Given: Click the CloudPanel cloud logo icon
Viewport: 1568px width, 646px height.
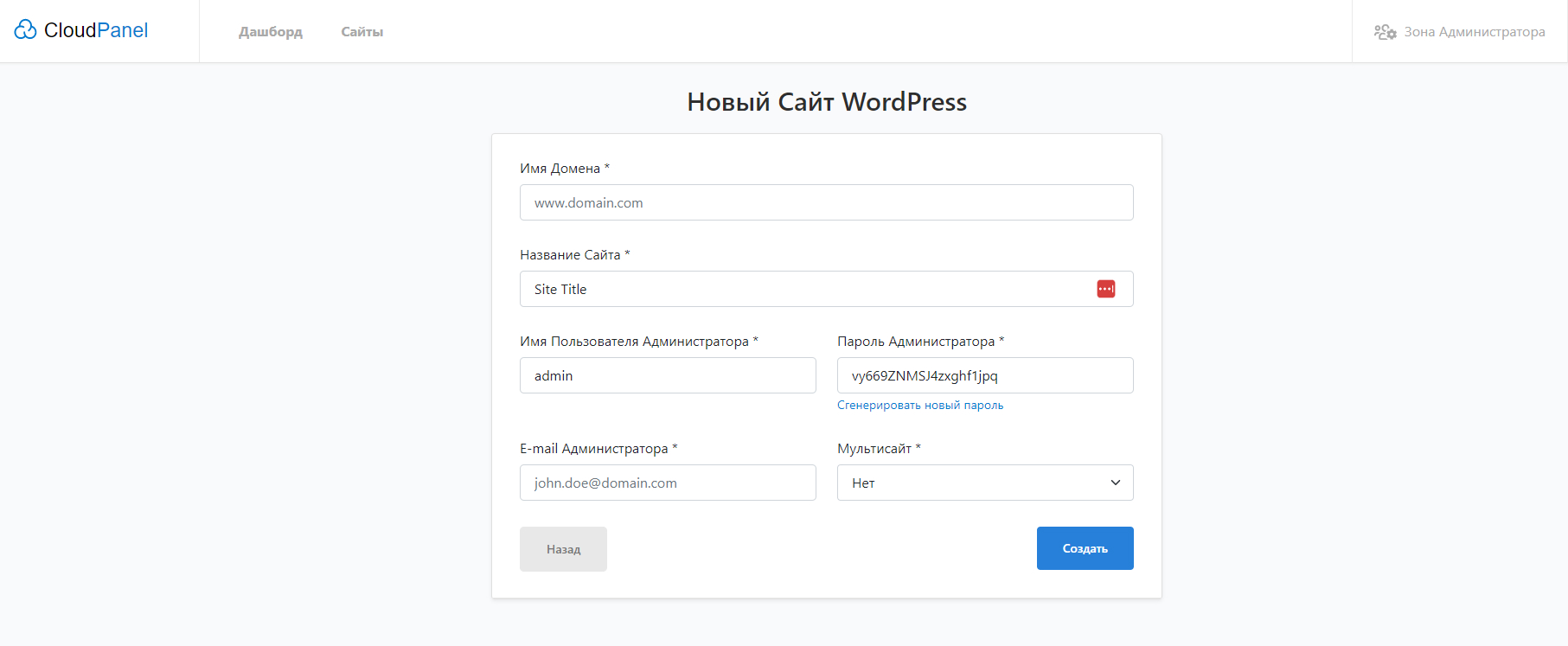Looking at the screenshot, I should click(25, 30).
